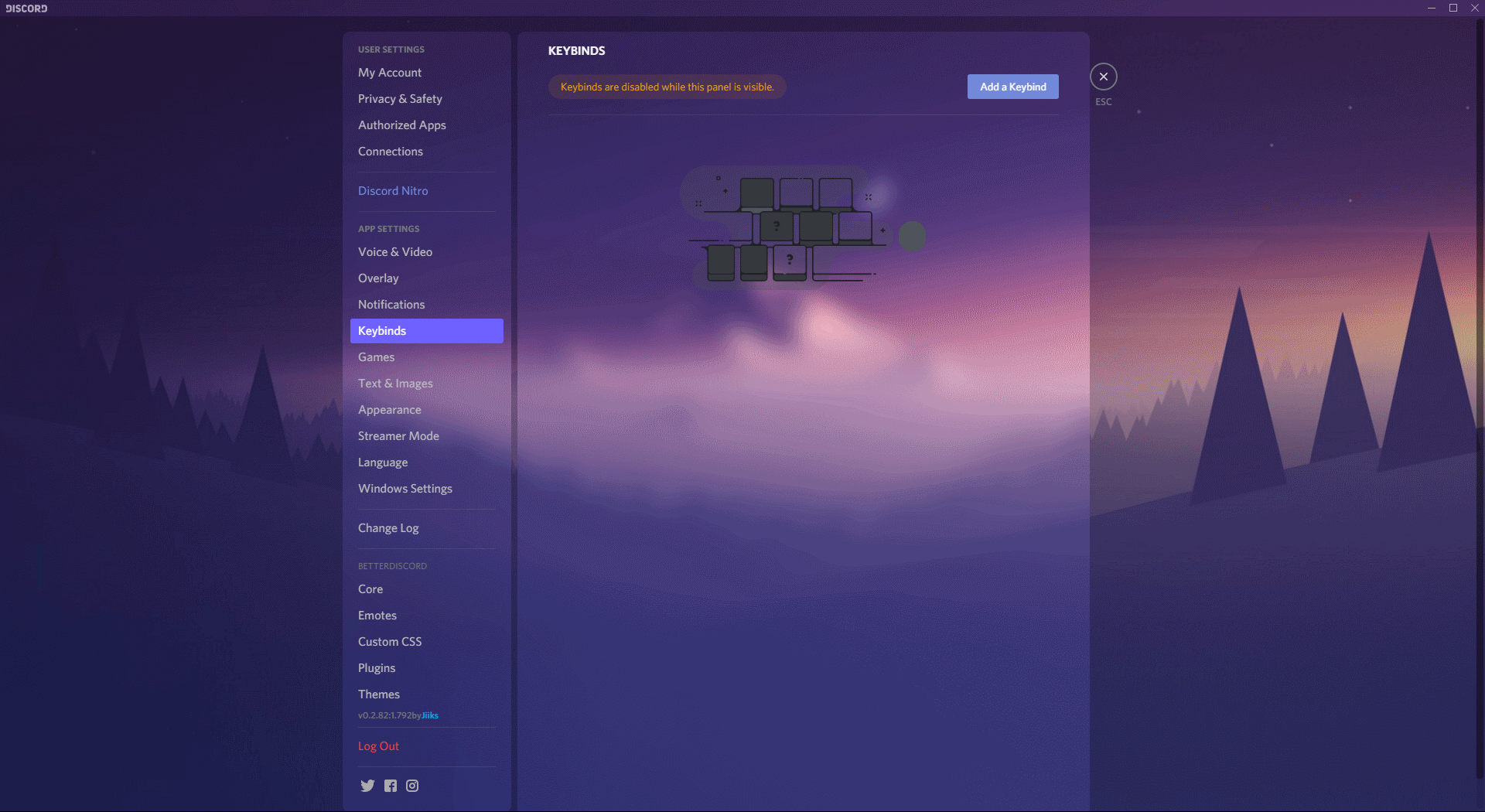Click the Add a Keybind button
This screenshot has height=812, width=1485.
[1012, 87]
